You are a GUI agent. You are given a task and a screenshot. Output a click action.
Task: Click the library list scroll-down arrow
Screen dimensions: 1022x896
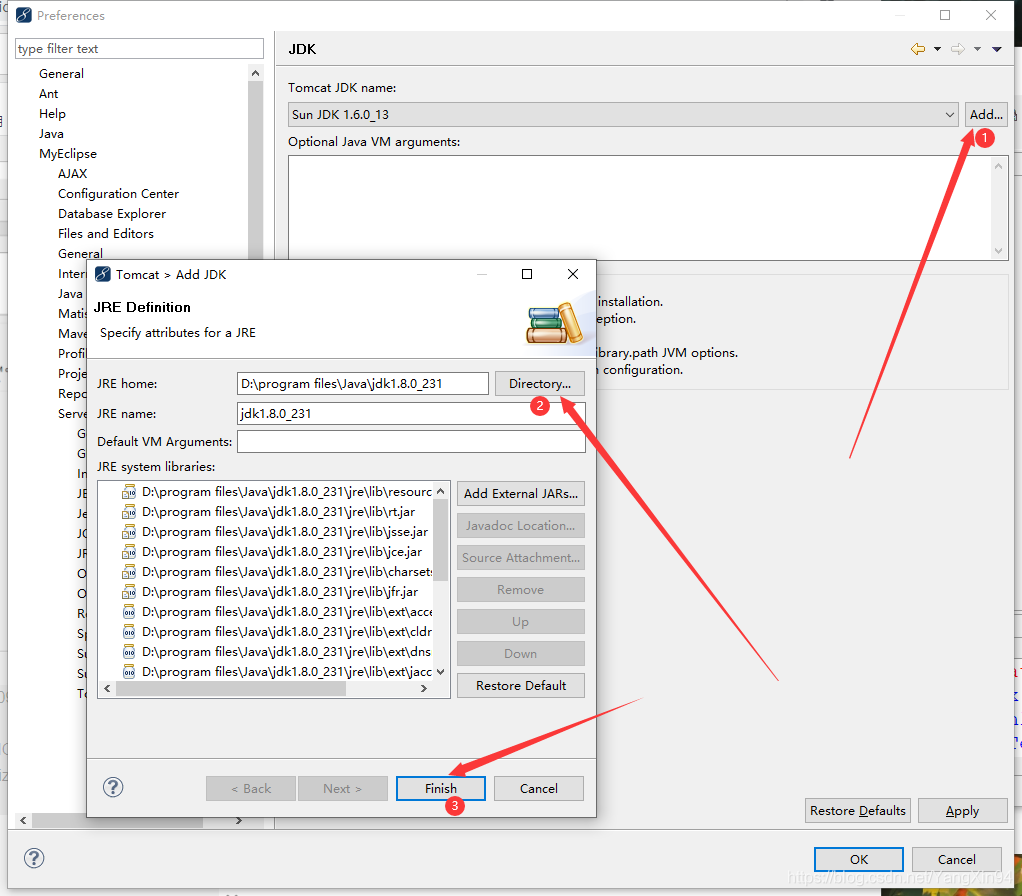pos(441,672)
